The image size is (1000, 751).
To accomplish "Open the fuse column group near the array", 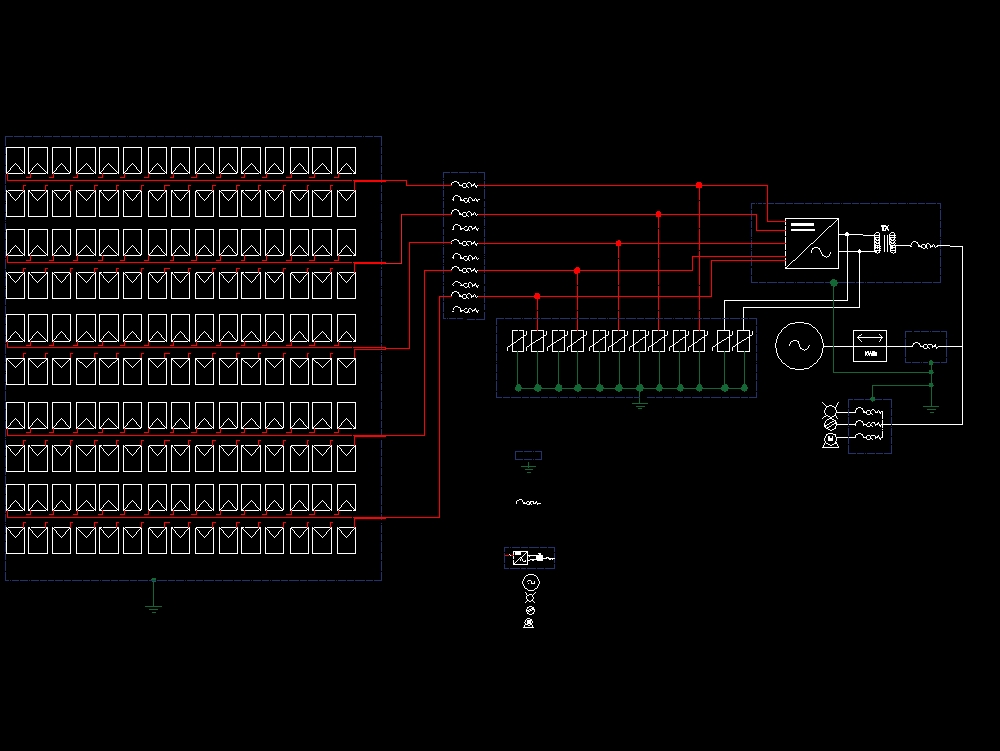I will tap(464, 245).
